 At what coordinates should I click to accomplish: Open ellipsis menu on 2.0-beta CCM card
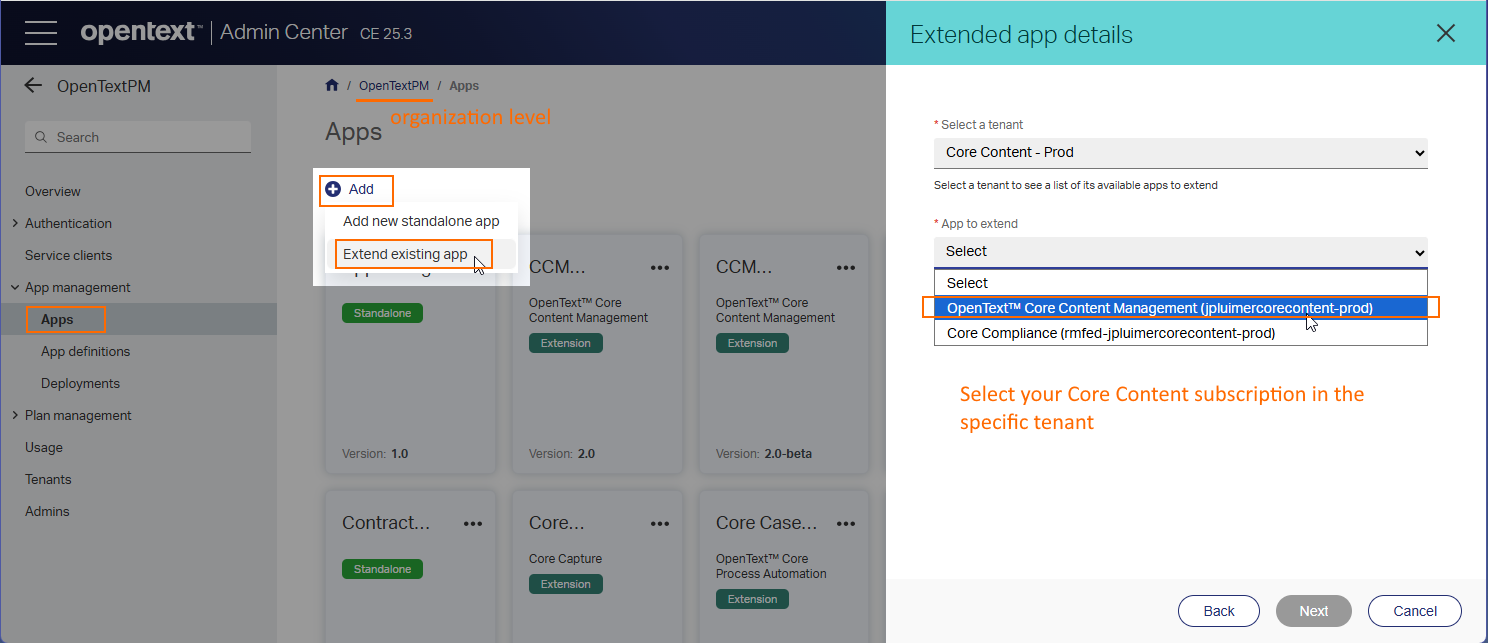coord(846,267)
